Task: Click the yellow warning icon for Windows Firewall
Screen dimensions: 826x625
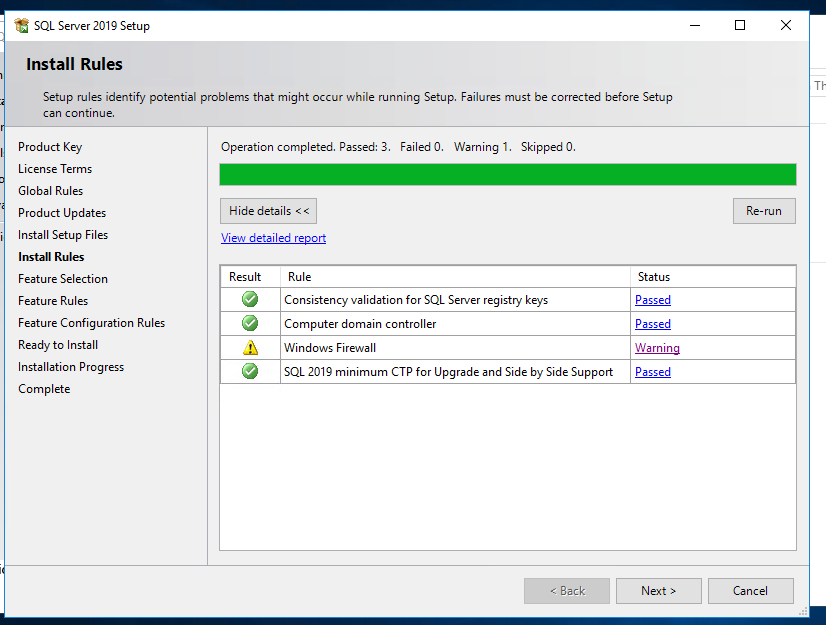Action: pos(250,347)
